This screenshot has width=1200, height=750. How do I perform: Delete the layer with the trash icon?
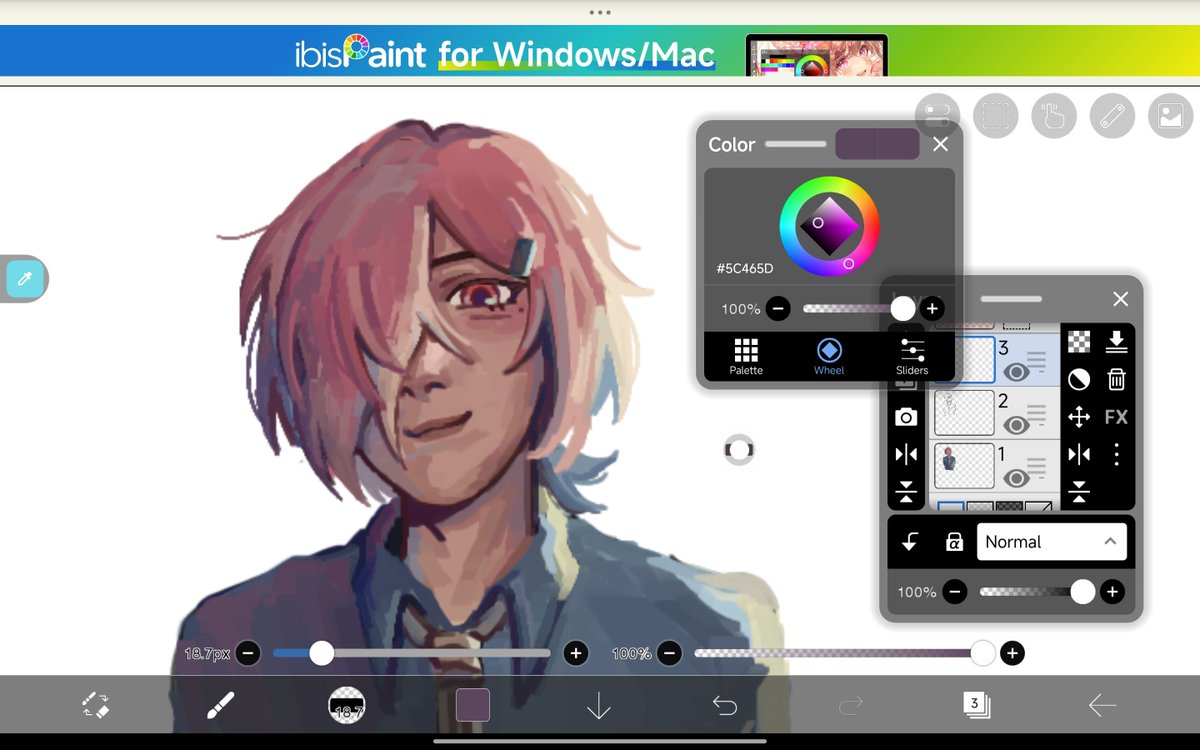click(1117, 379)
